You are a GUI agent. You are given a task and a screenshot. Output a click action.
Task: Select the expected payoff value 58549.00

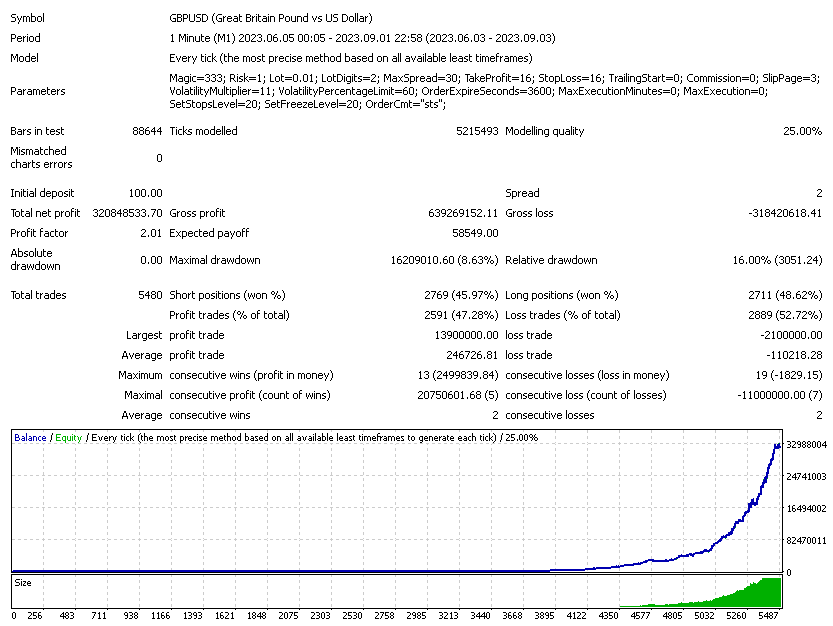pos(475,233)
